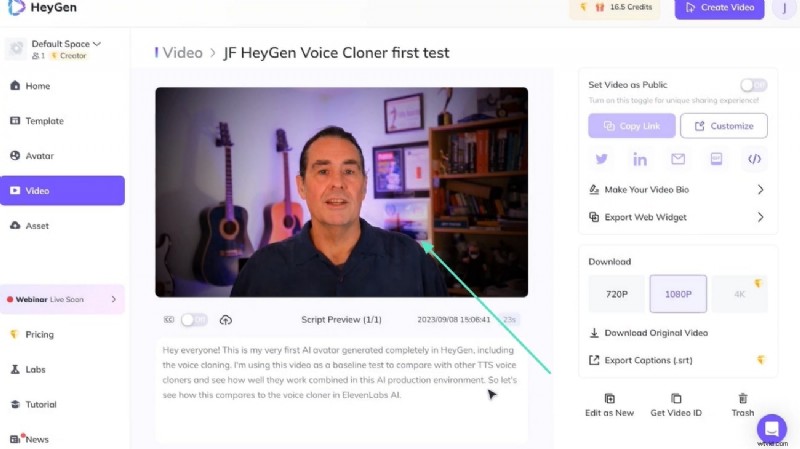Toggle Set Video as Public switch
The width and height of the screenshot is (800, 449).
coord(754,85)
